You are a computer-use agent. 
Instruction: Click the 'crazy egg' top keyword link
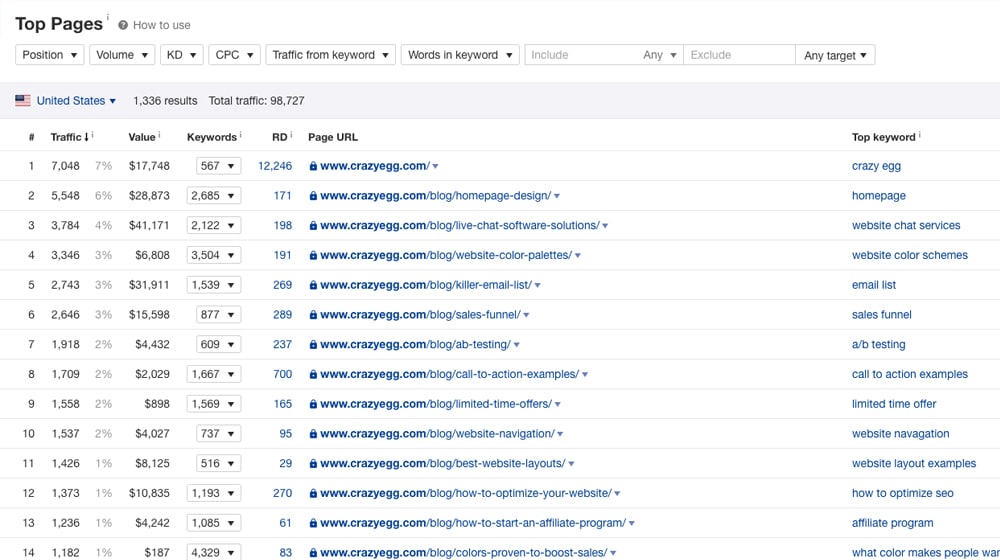876,166
